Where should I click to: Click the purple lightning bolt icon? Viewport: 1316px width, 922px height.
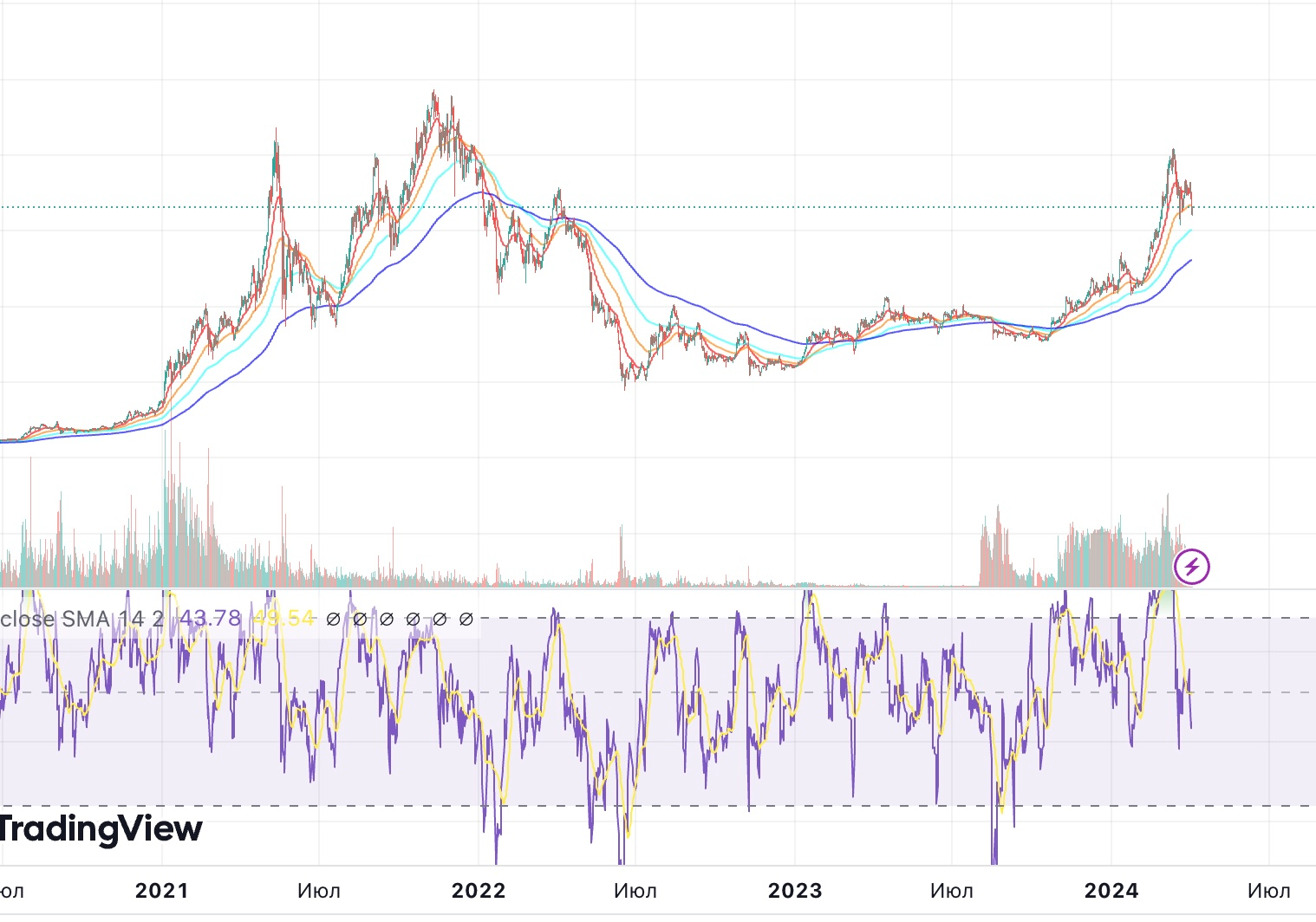[x=1192, y=567]
